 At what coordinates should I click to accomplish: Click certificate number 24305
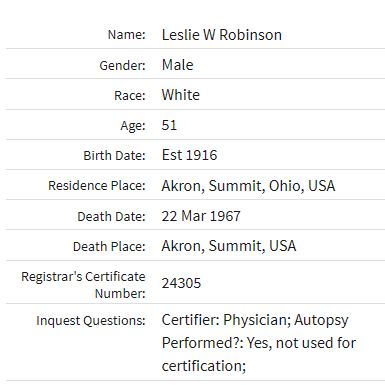[181, 283]
